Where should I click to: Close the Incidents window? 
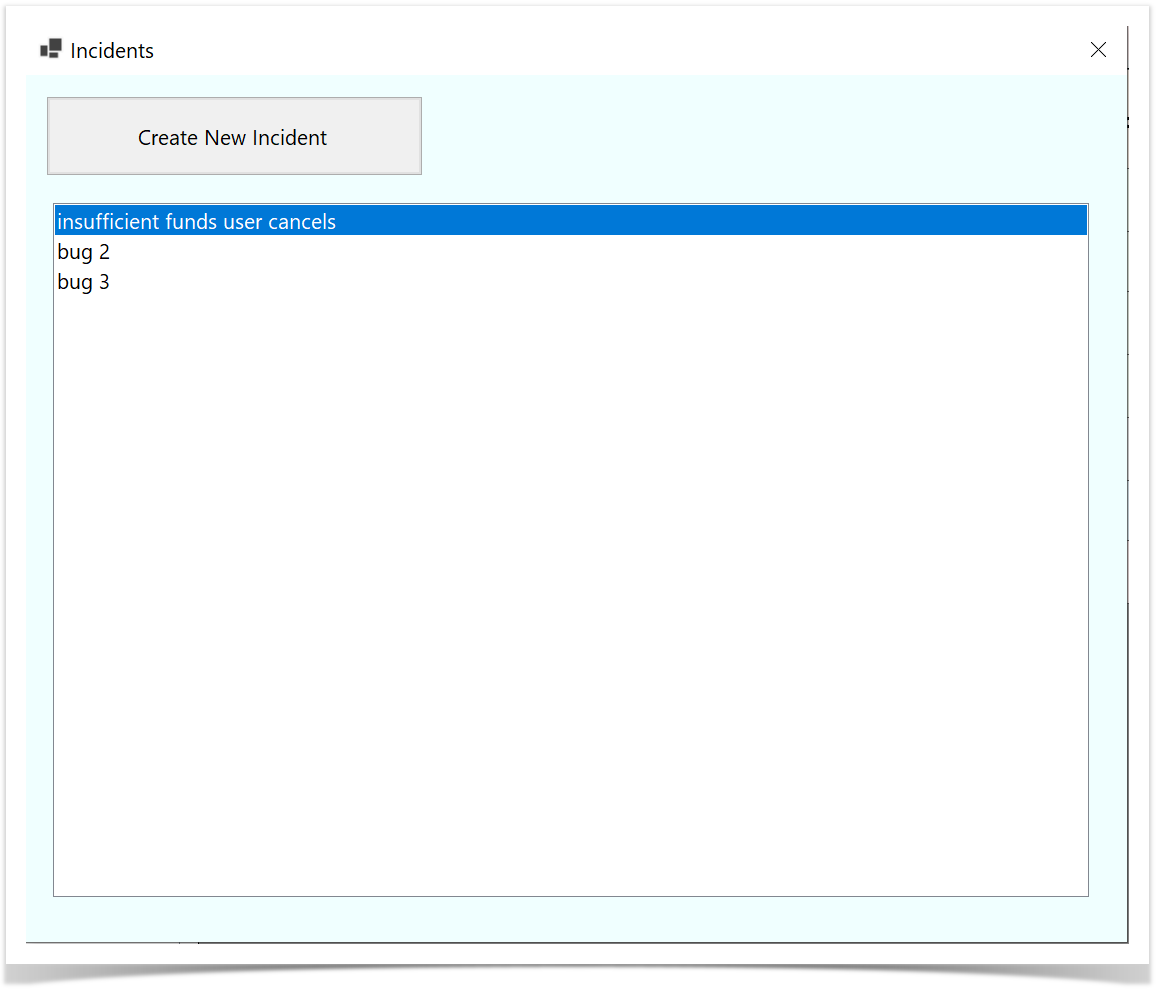1098,50
